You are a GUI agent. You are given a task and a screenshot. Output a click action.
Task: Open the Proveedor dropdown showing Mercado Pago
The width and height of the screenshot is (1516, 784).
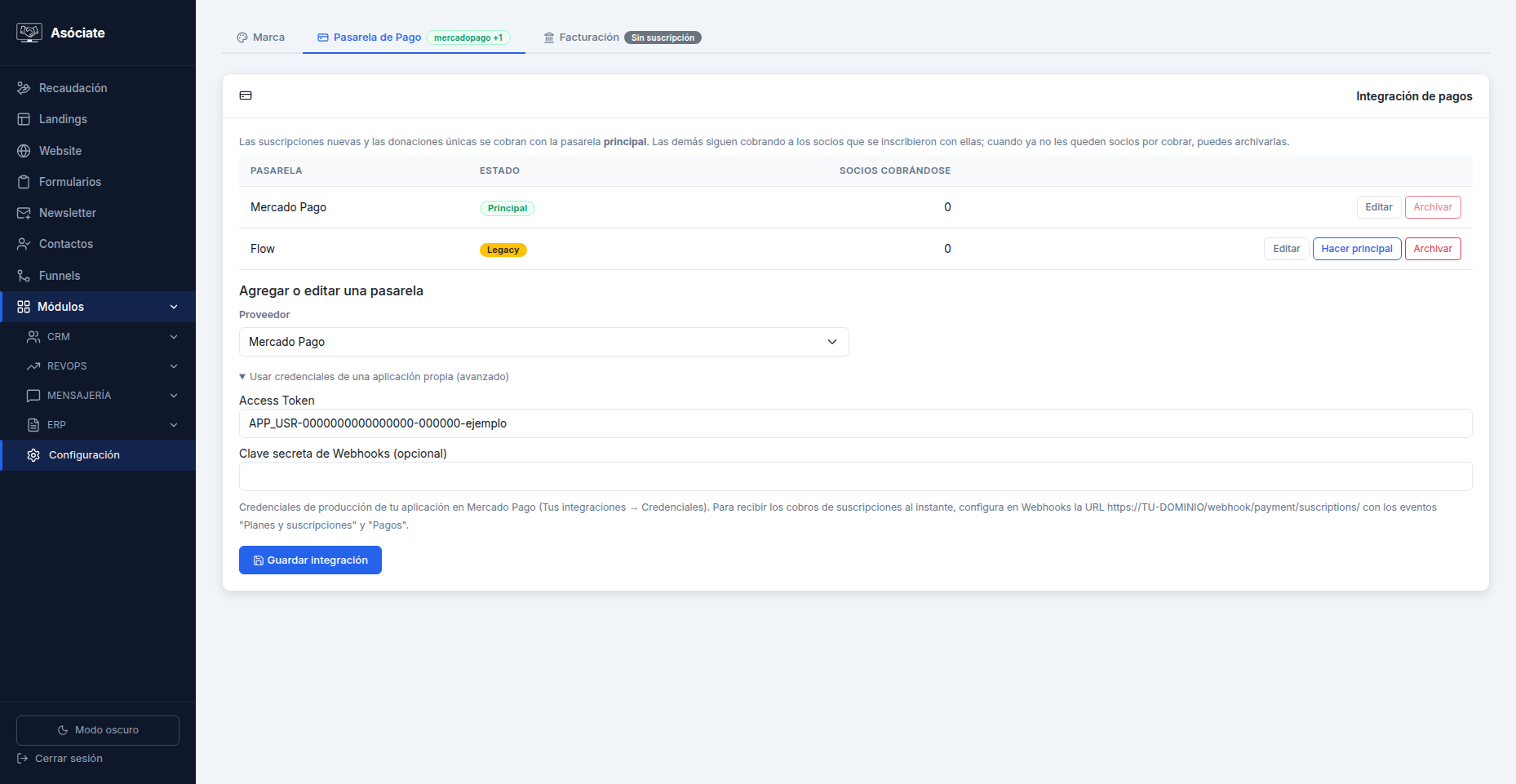click(x=544, y=342)
